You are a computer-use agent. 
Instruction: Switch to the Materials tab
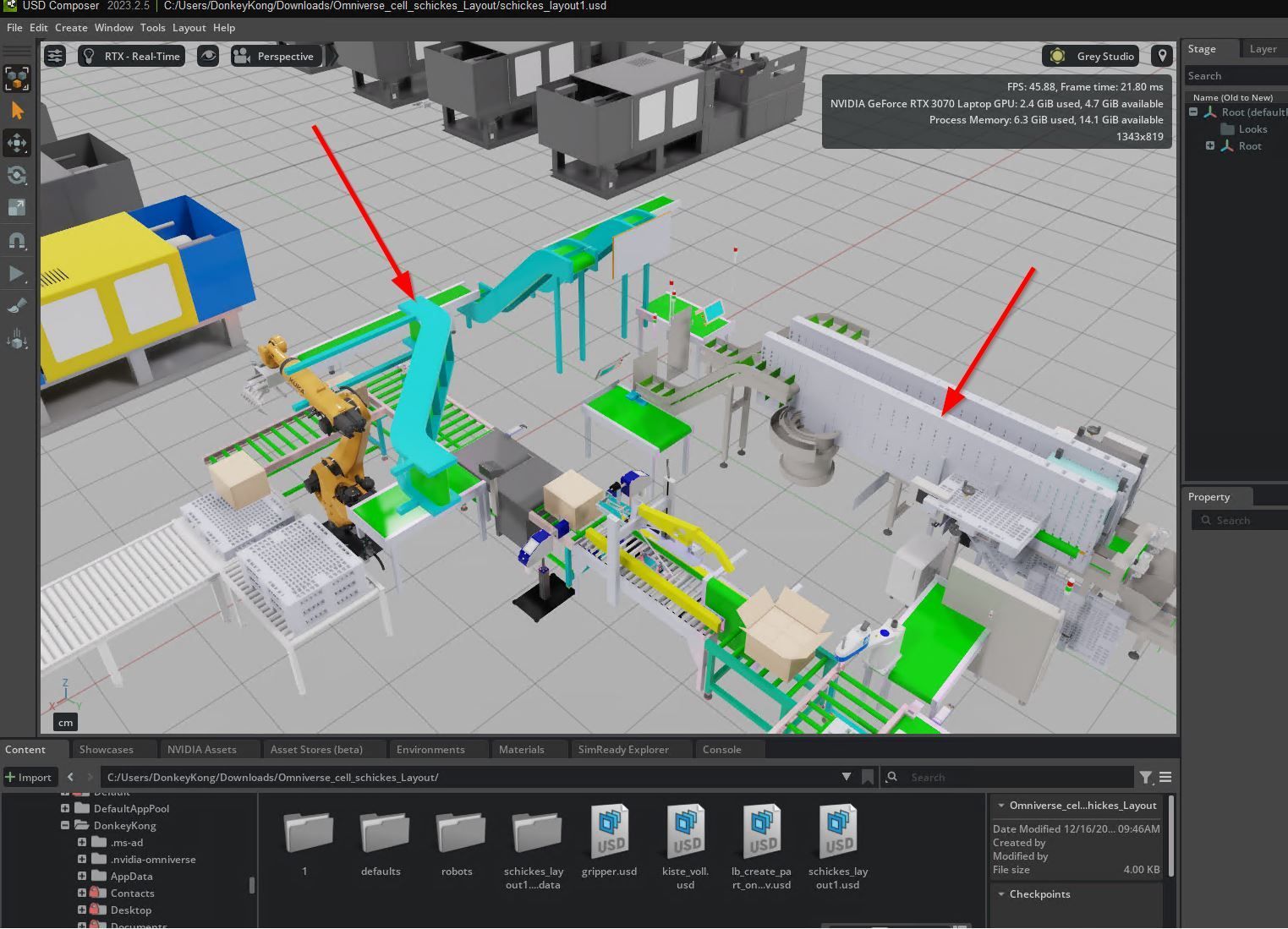pyautogui.click(x=529, y=750)
